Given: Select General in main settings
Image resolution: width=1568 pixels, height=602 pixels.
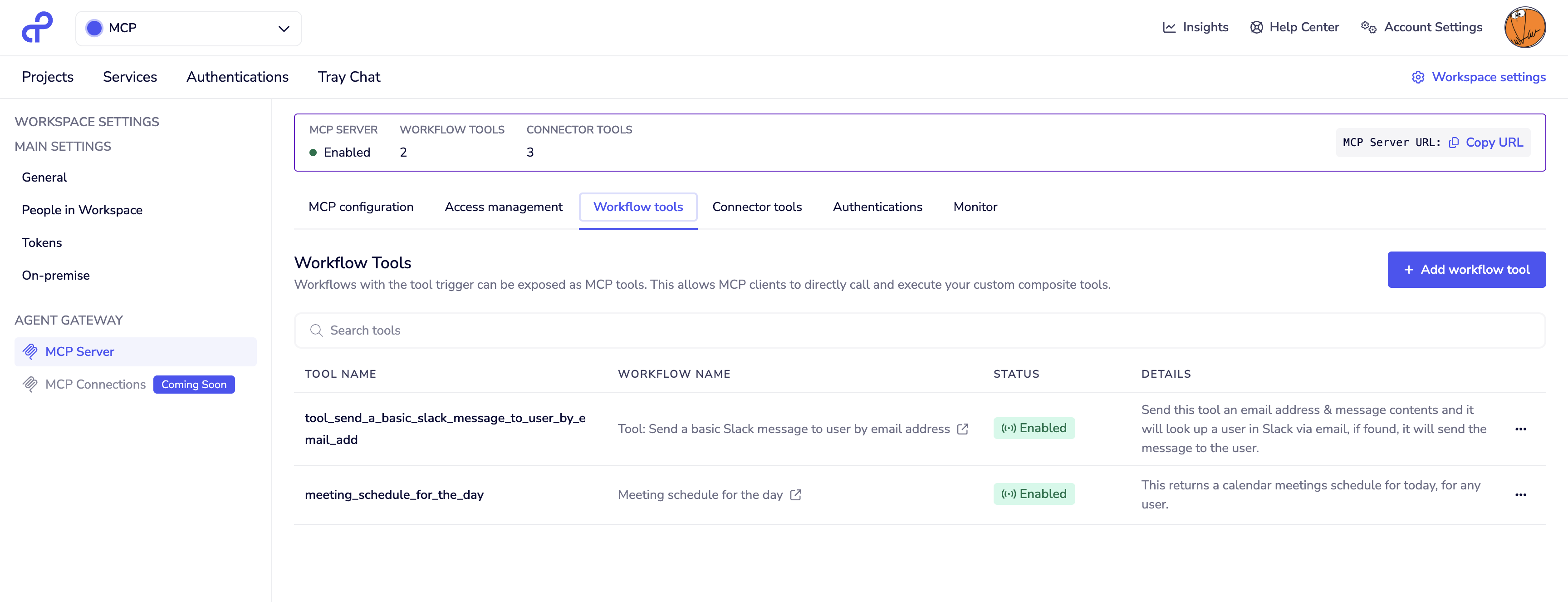Looking at the screenshot, I should click(x=44, y=178).
